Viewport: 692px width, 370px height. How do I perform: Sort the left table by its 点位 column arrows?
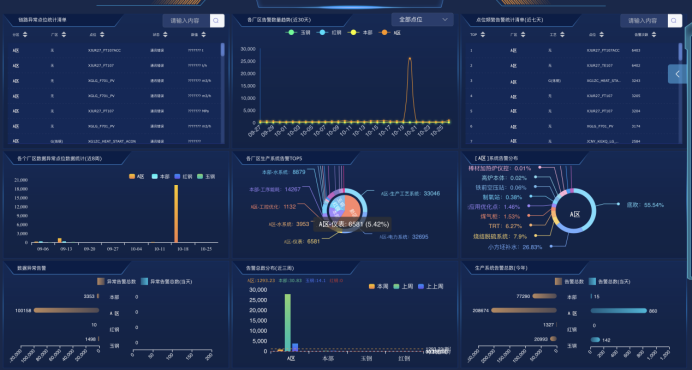click(x=102, y=34)
